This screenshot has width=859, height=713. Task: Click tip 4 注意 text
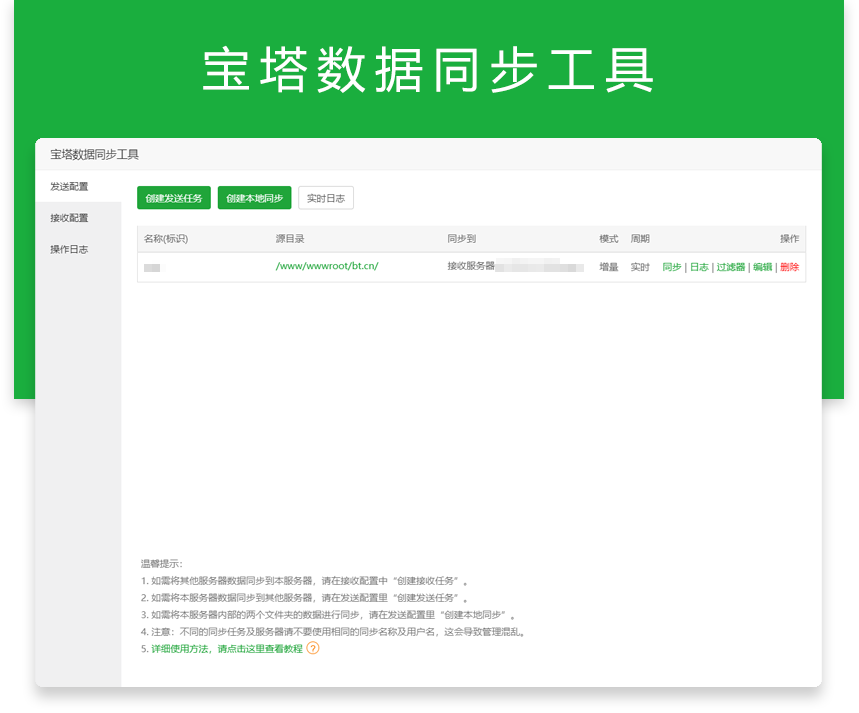point(333,632)
